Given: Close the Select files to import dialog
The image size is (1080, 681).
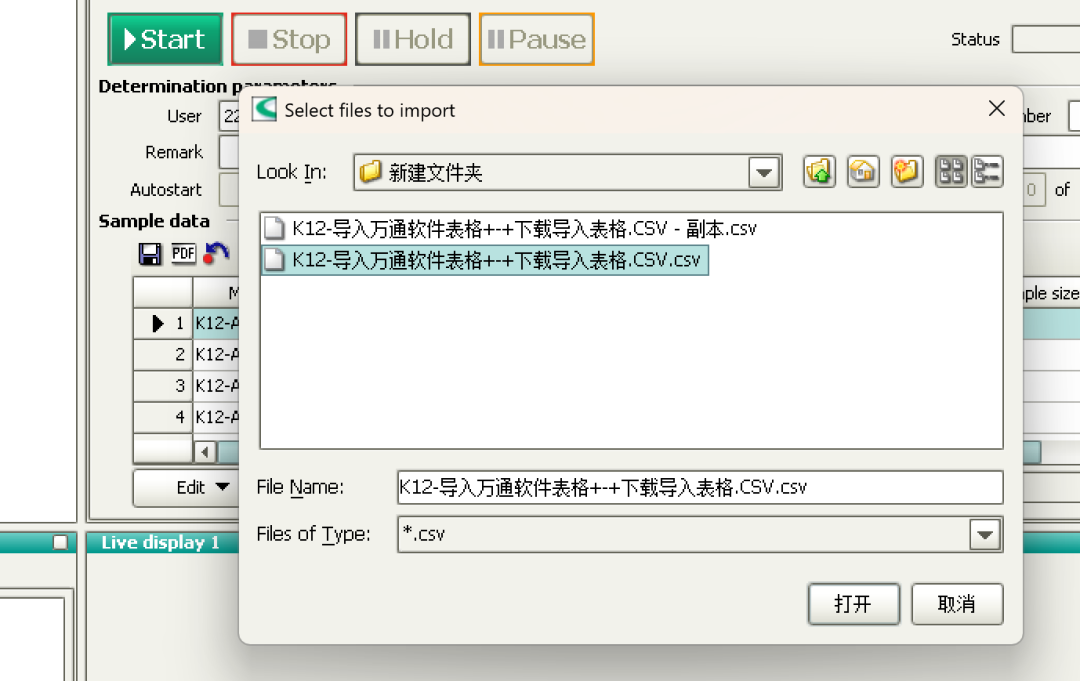Looking at the screenshot, I should coord(996,108).
